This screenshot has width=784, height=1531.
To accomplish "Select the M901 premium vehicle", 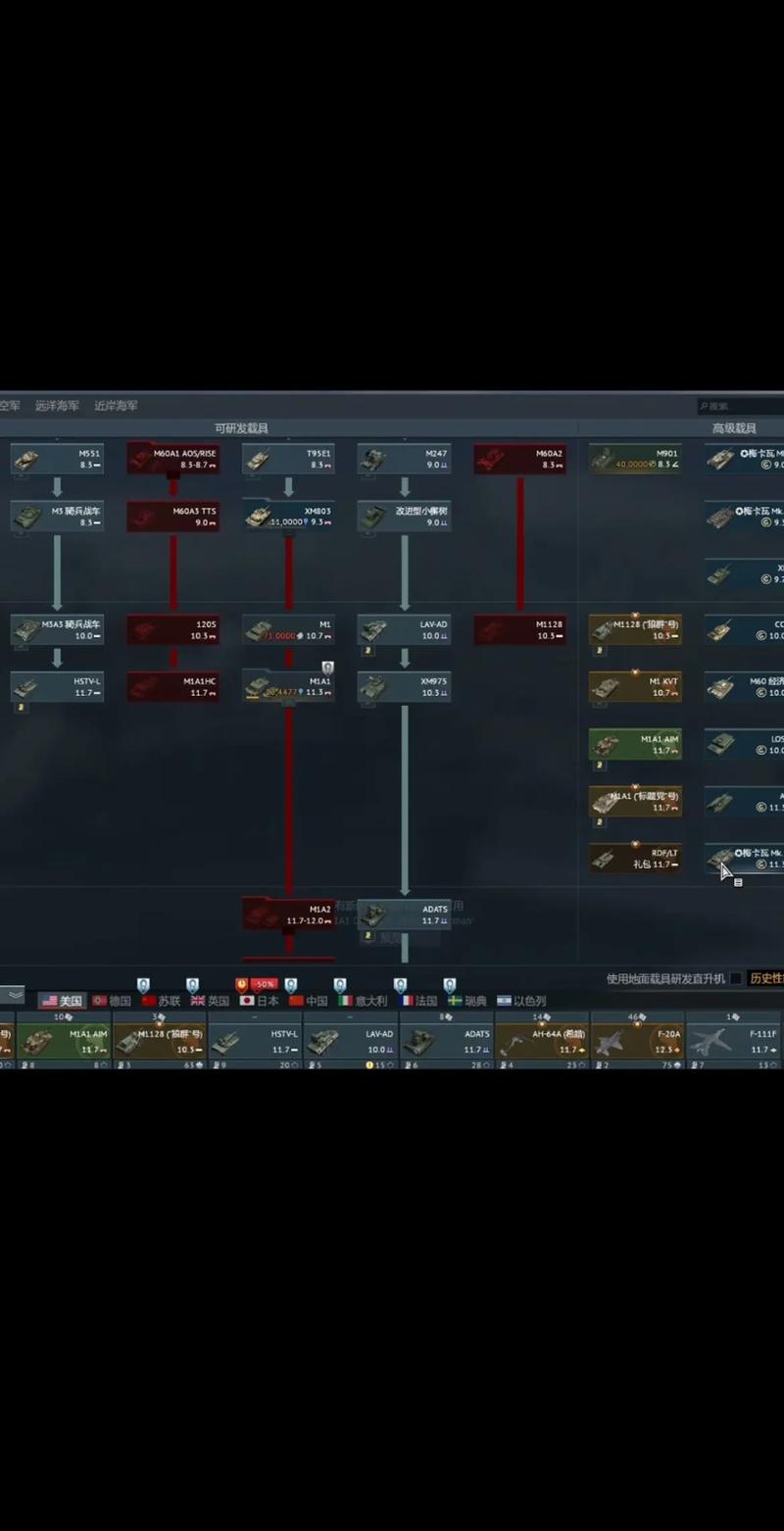I will pyautogui.click(x=635, y=459).
